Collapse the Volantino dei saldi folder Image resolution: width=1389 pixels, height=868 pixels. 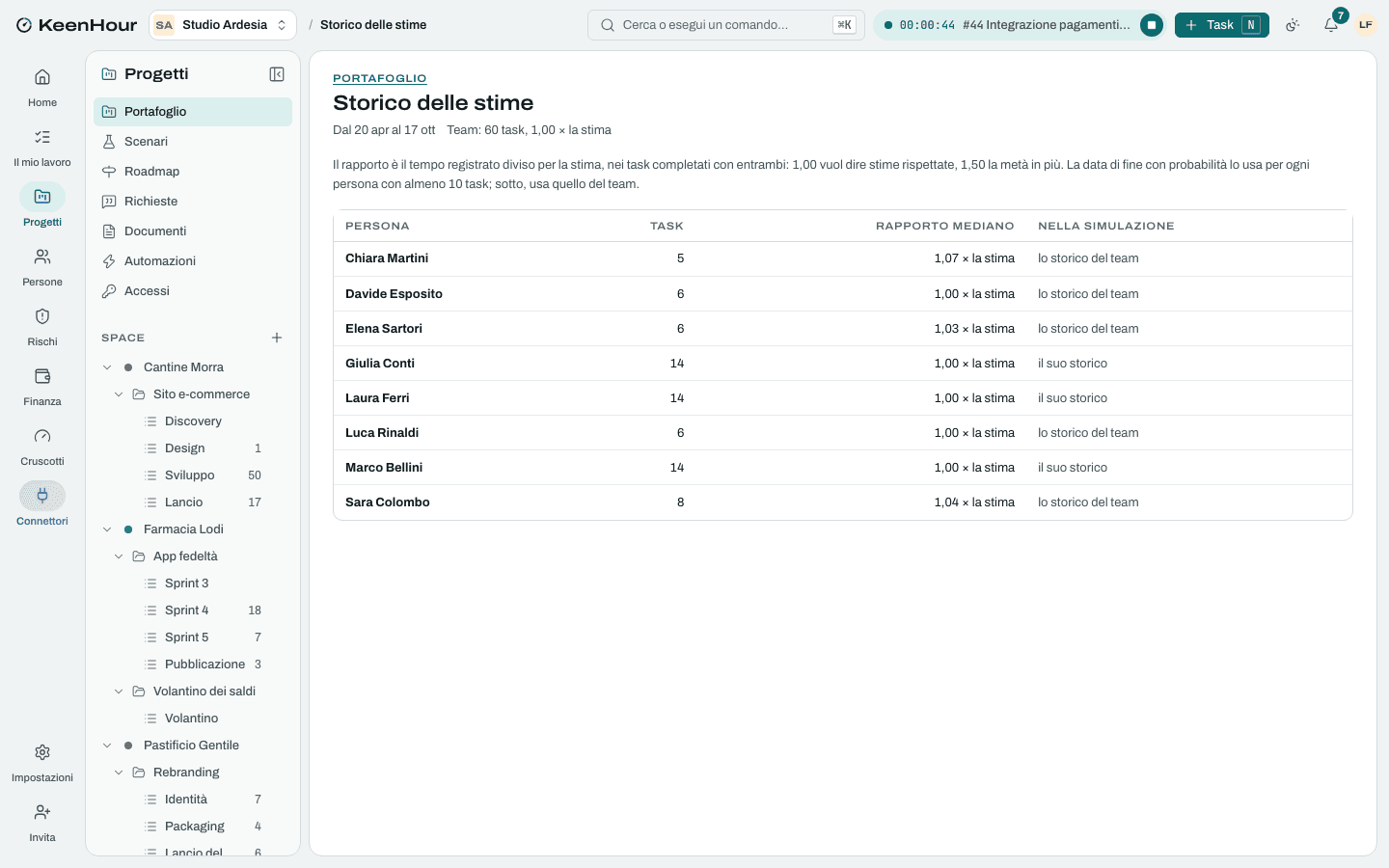119,692
